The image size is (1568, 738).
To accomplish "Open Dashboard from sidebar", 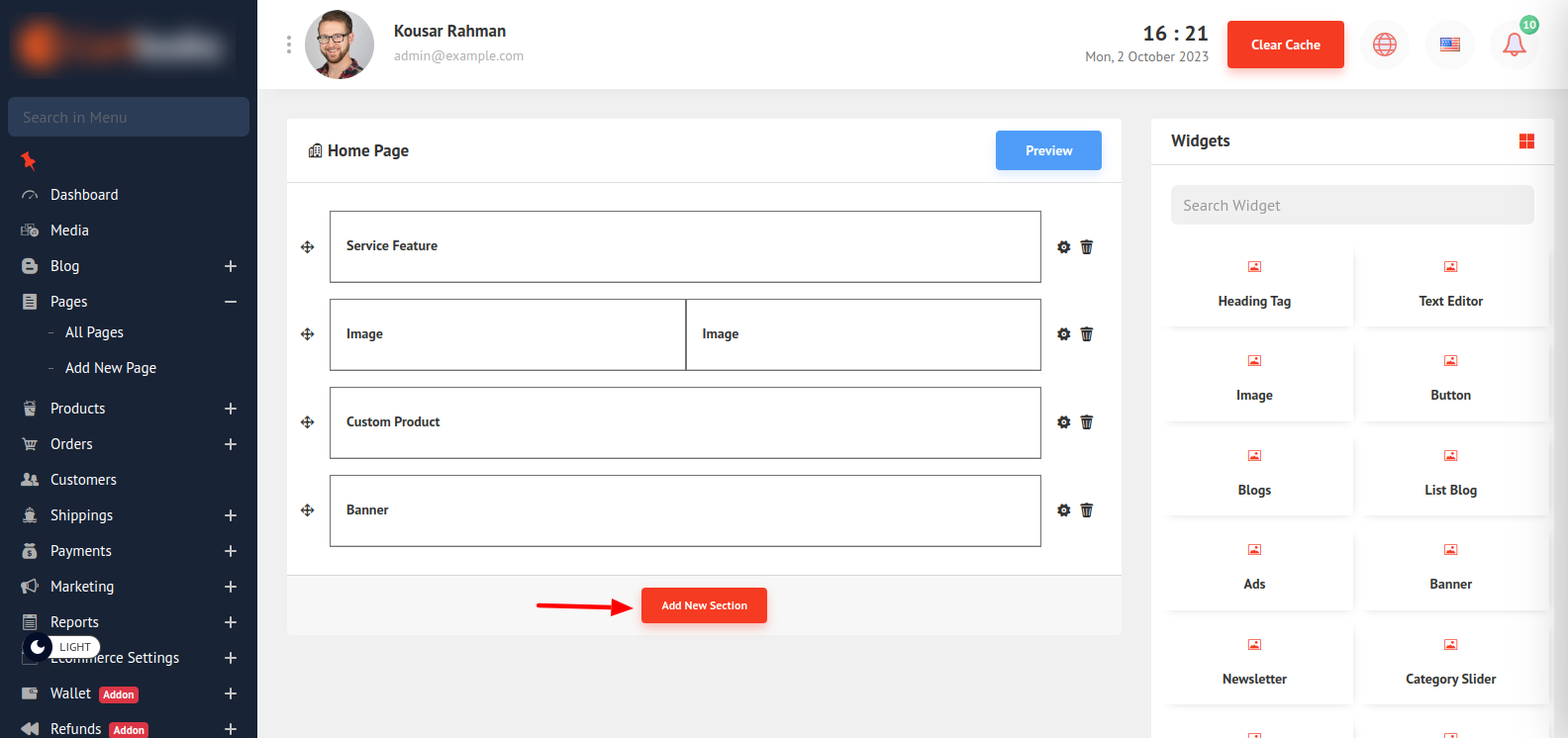I will 84,195.
